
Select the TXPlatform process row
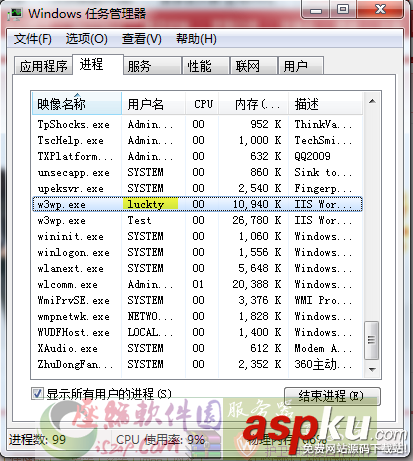point(197,156)
